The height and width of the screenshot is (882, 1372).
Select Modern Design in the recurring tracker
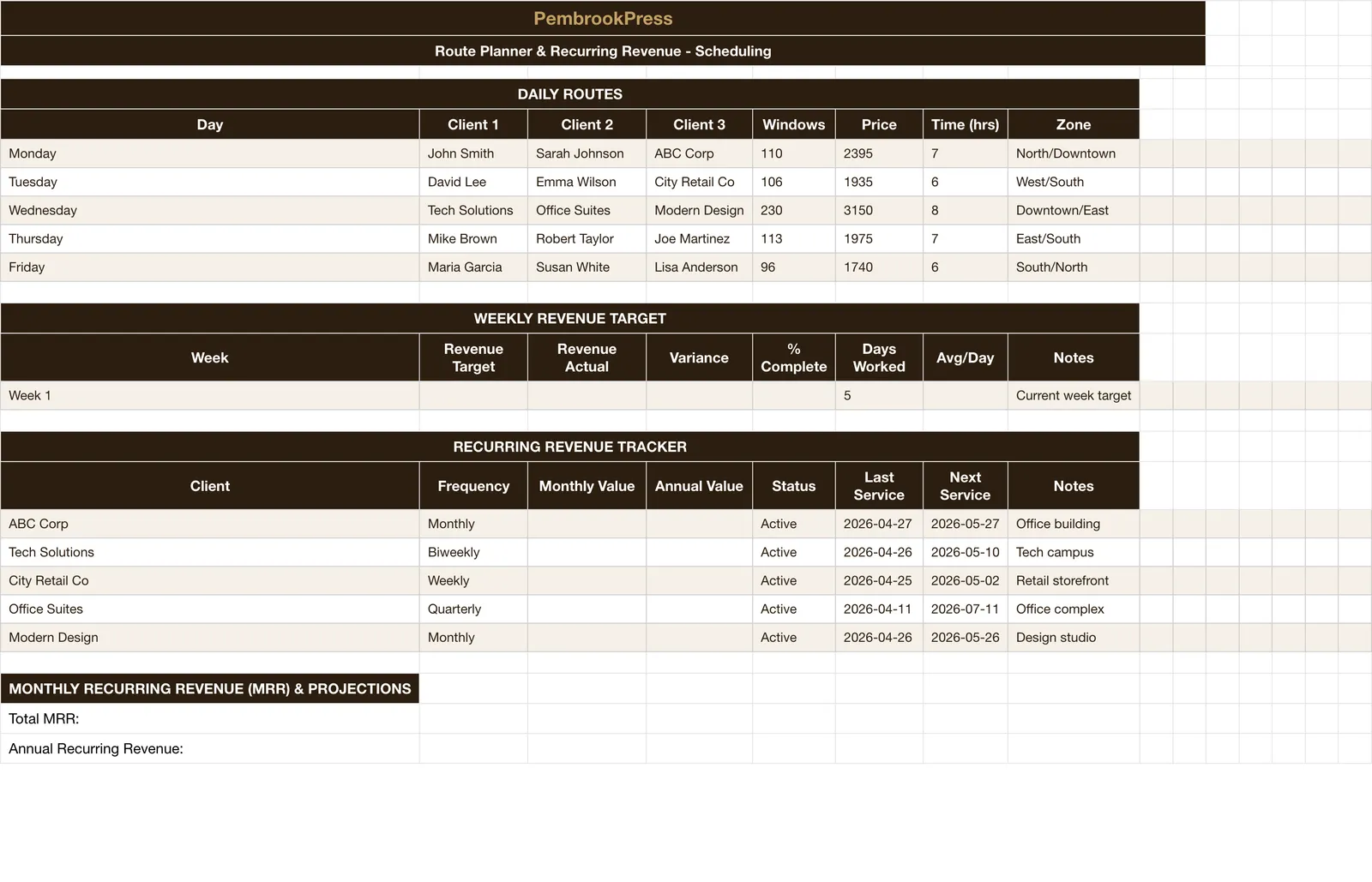click(x=210, y=637)
